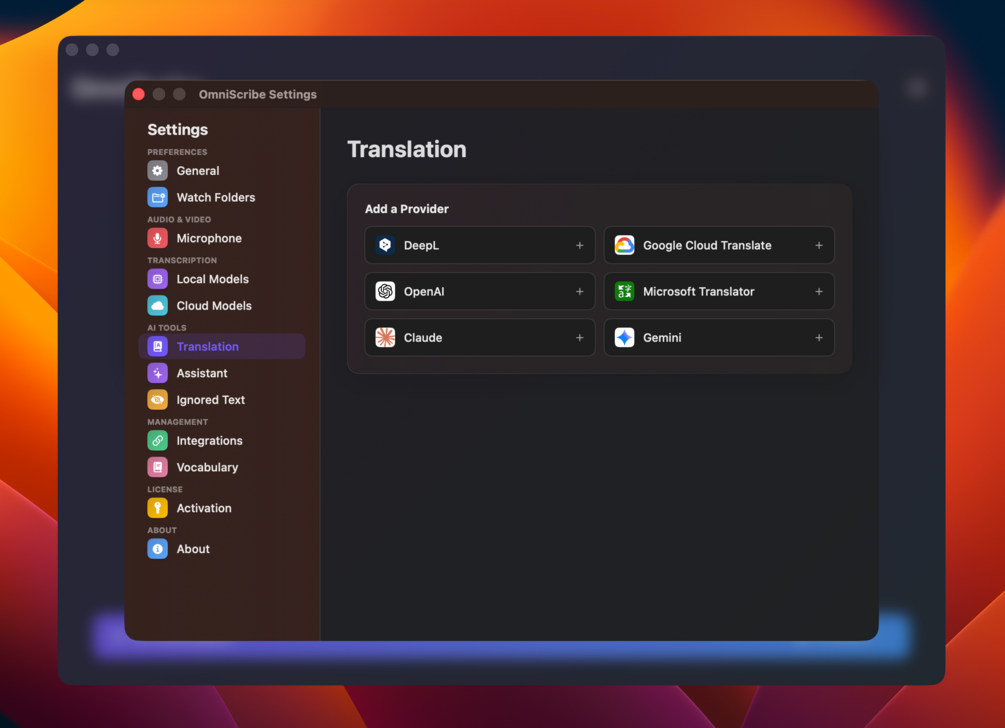Click the pink Vocabulary book icon
The width and height of the screenshot is (1005, 728).
coord(158,467)
